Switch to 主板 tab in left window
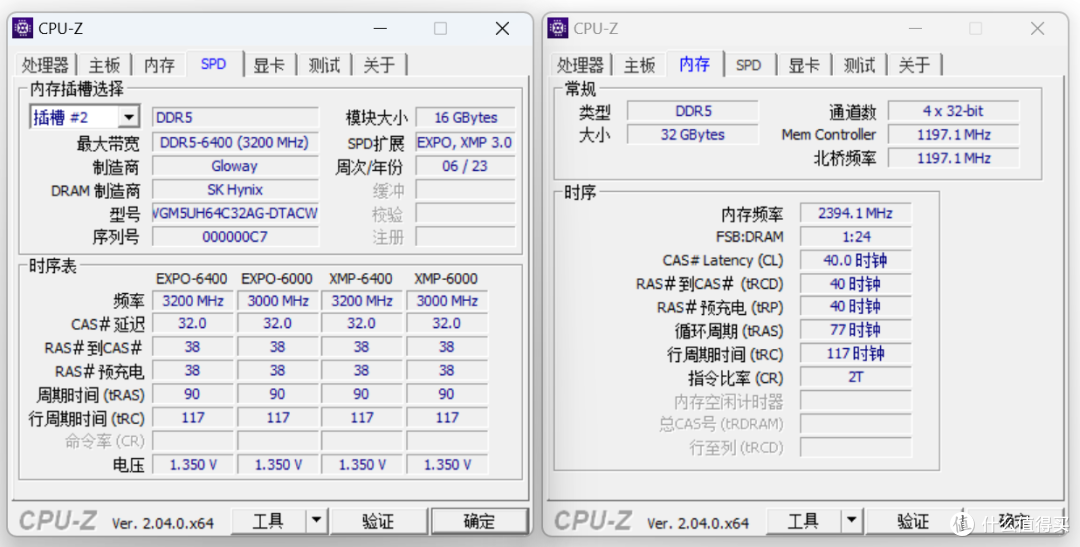The width and height of the screenshot is (1080, 547). pos(105,65)
